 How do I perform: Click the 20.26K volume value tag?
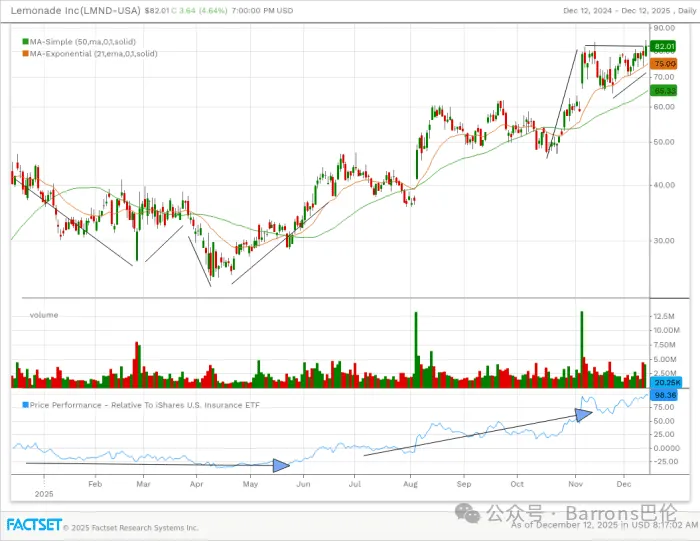point(664,383)
